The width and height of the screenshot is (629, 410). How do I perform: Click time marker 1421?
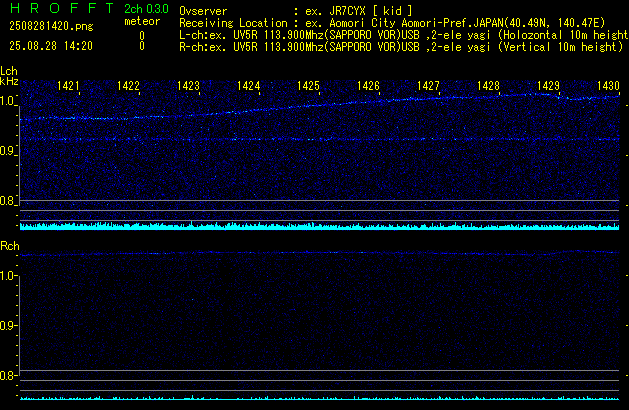point(68,86)
